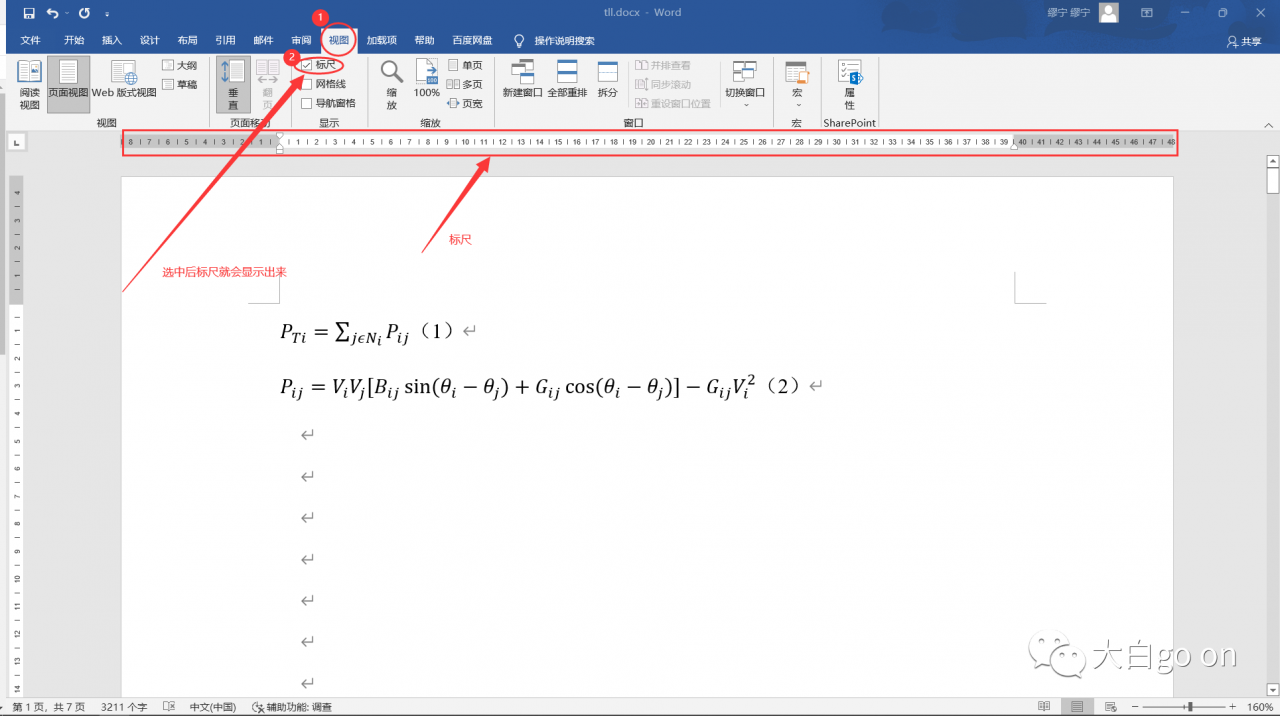
Task: Click 并排查看 view side by side
Action: tap(663, 65)
